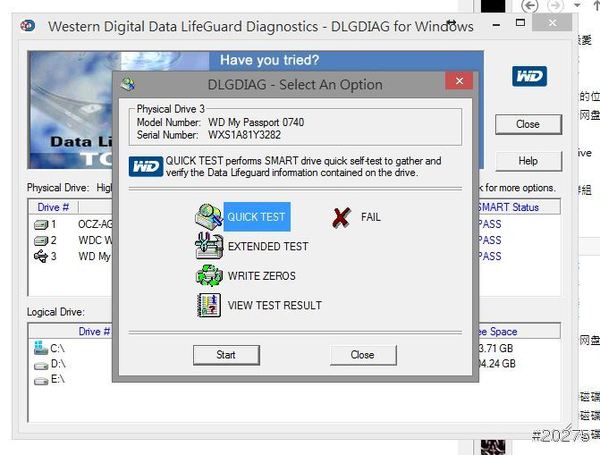
Task: Select physical drive 2 row icon
Action: coord(41,241)
